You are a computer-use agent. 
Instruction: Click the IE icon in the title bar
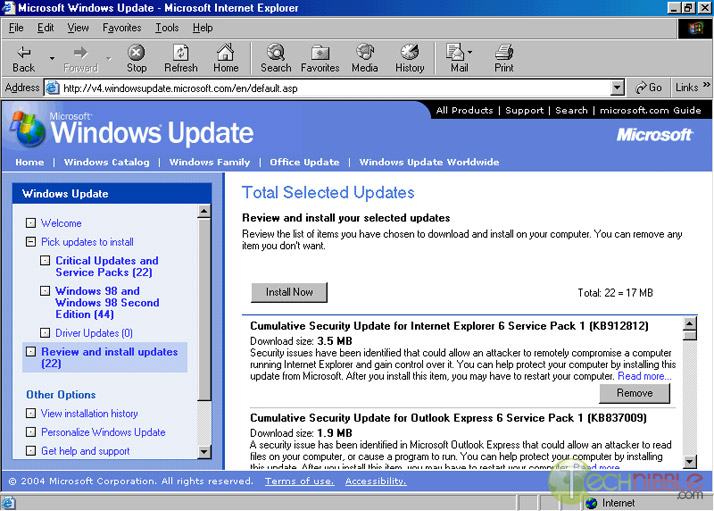[x=8, y=8]
